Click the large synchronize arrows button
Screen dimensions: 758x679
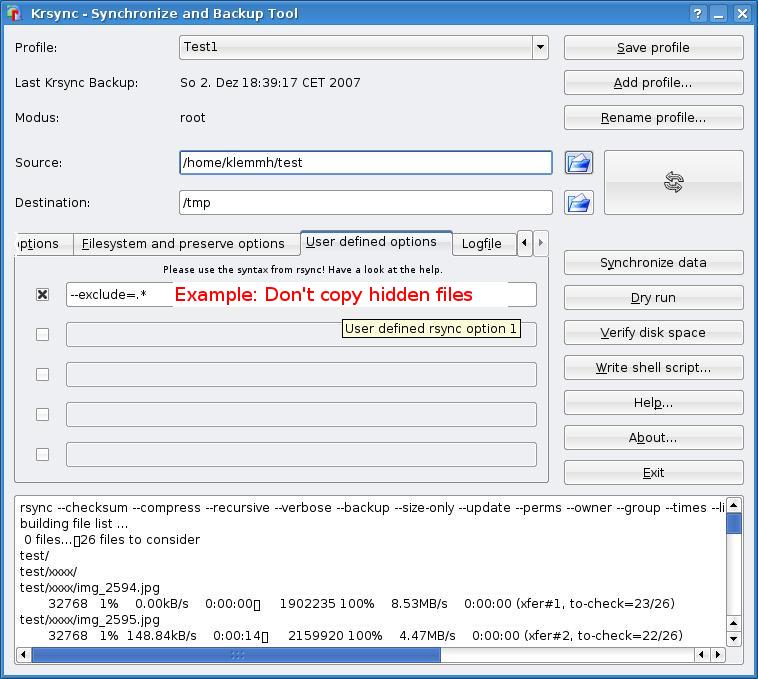pos(673,182)
